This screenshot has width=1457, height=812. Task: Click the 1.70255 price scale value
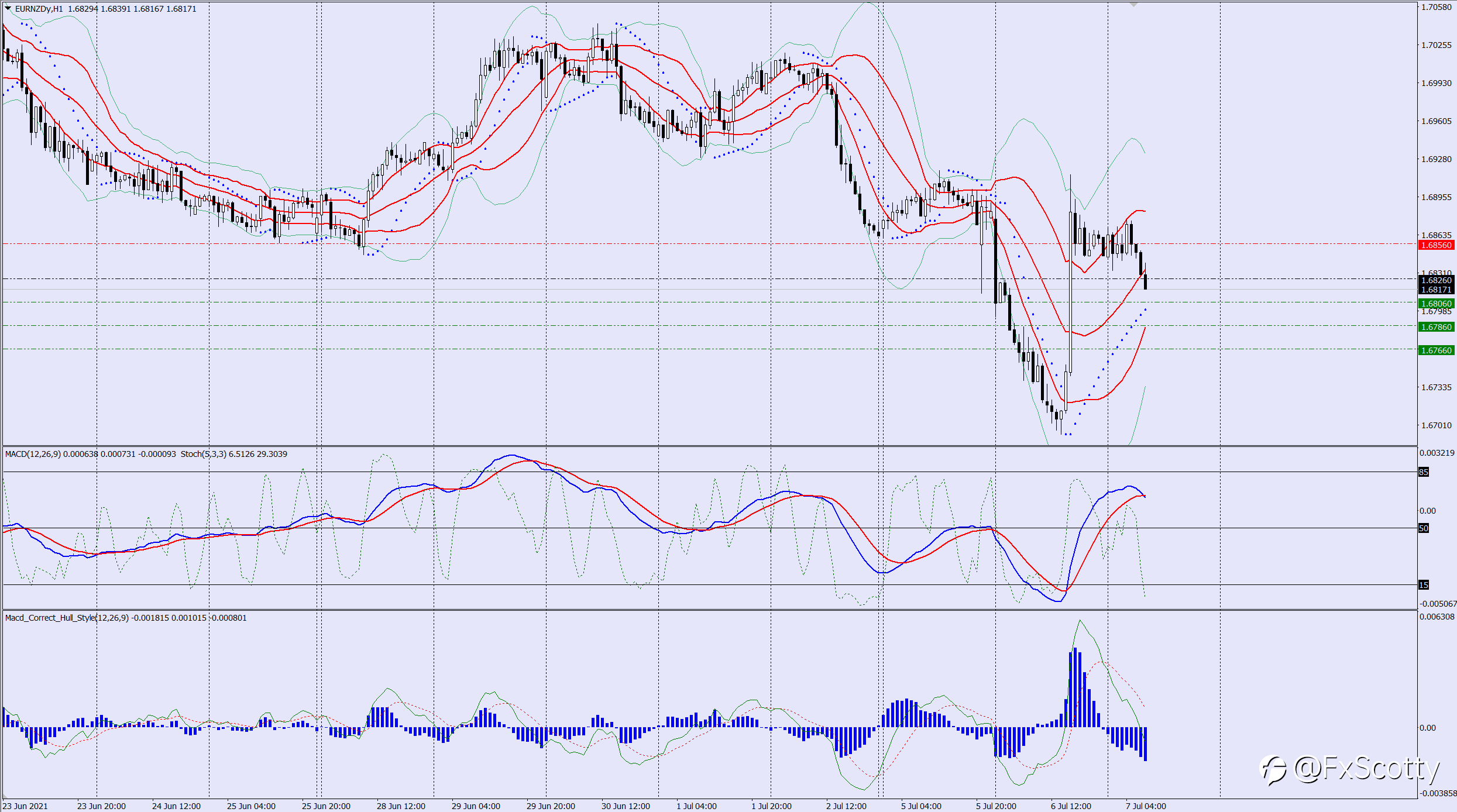1437,45
